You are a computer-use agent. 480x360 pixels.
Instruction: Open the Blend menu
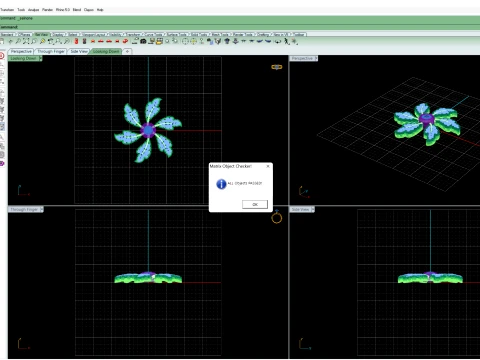77,10
